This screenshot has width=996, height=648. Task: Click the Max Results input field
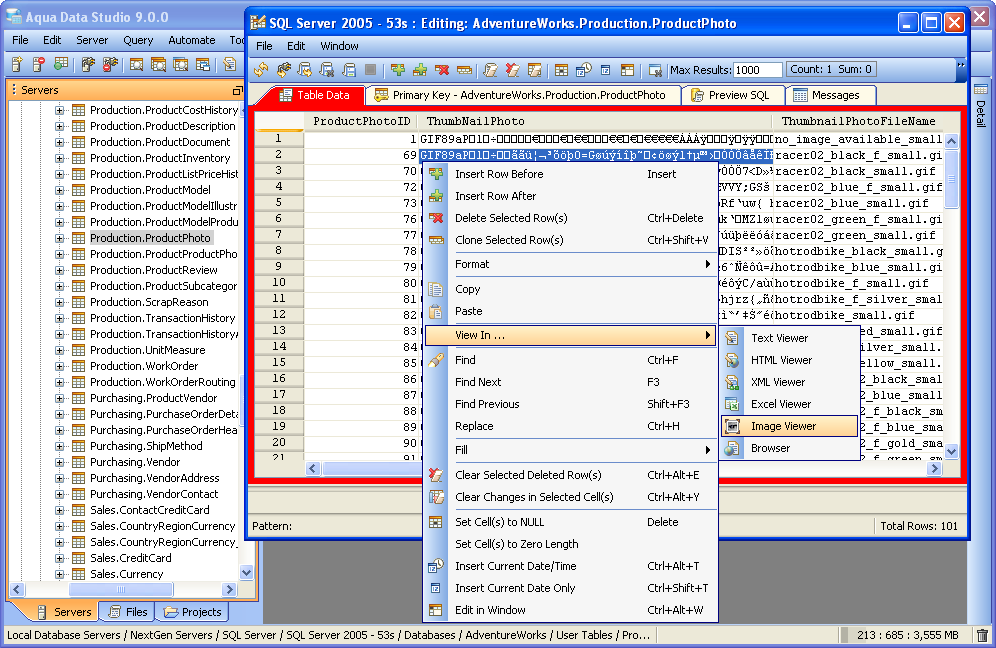click(757, 70)
